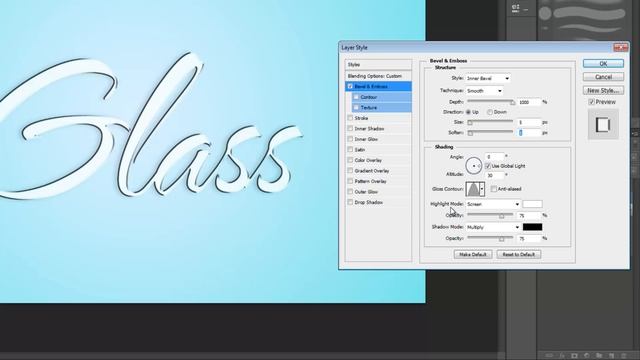This screenshot has width=640, height=360.
Task: Open the Gloss Contour curve thumbnail
Action: click(x=473, y=189)
